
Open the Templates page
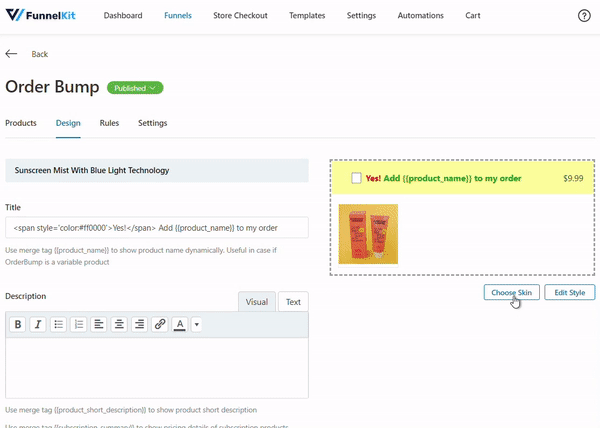(307, 16)
